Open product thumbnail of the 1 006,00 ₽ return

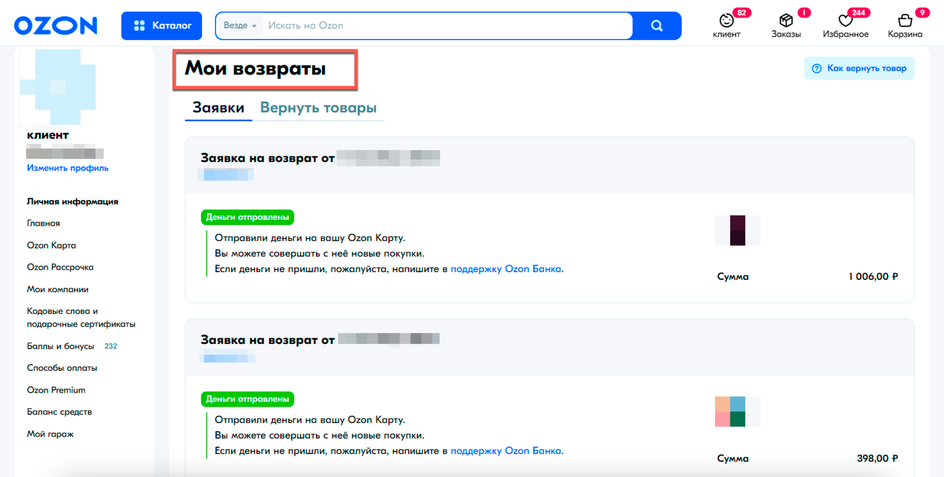pyautogui.click(x=738, y=230)
